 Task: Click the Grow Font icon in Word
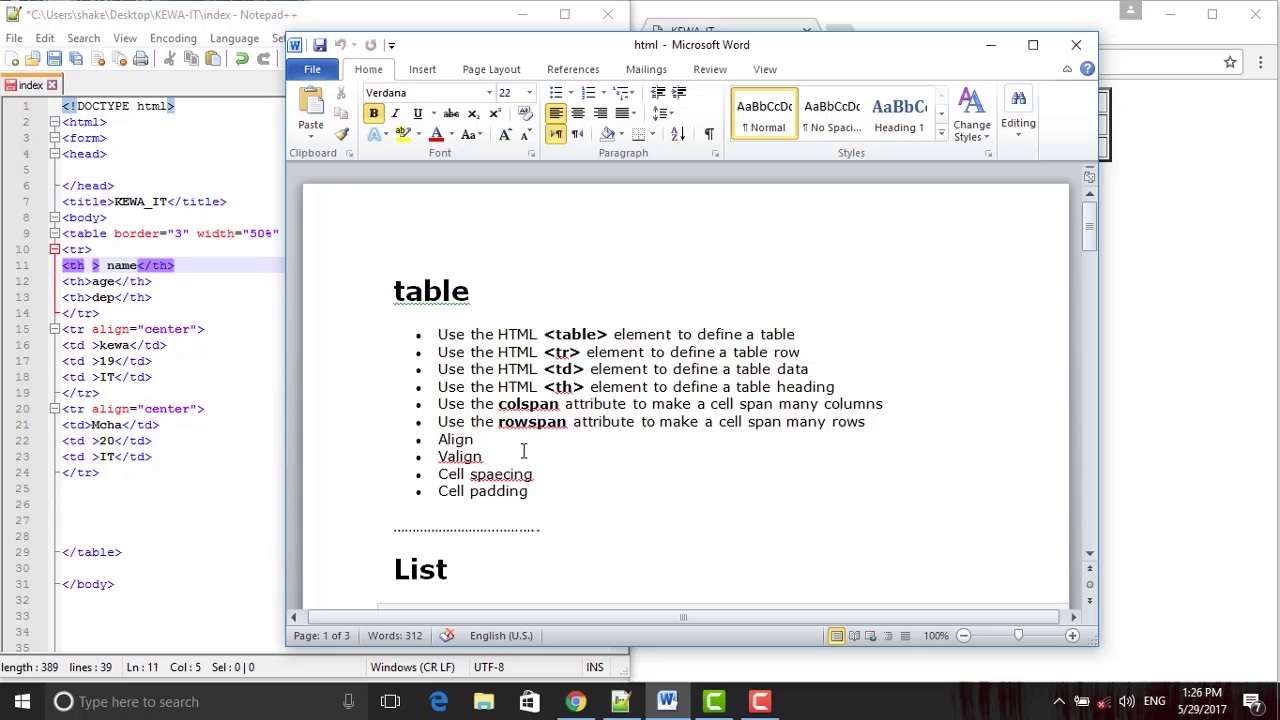pyautogui.click(x=505, y=134)
